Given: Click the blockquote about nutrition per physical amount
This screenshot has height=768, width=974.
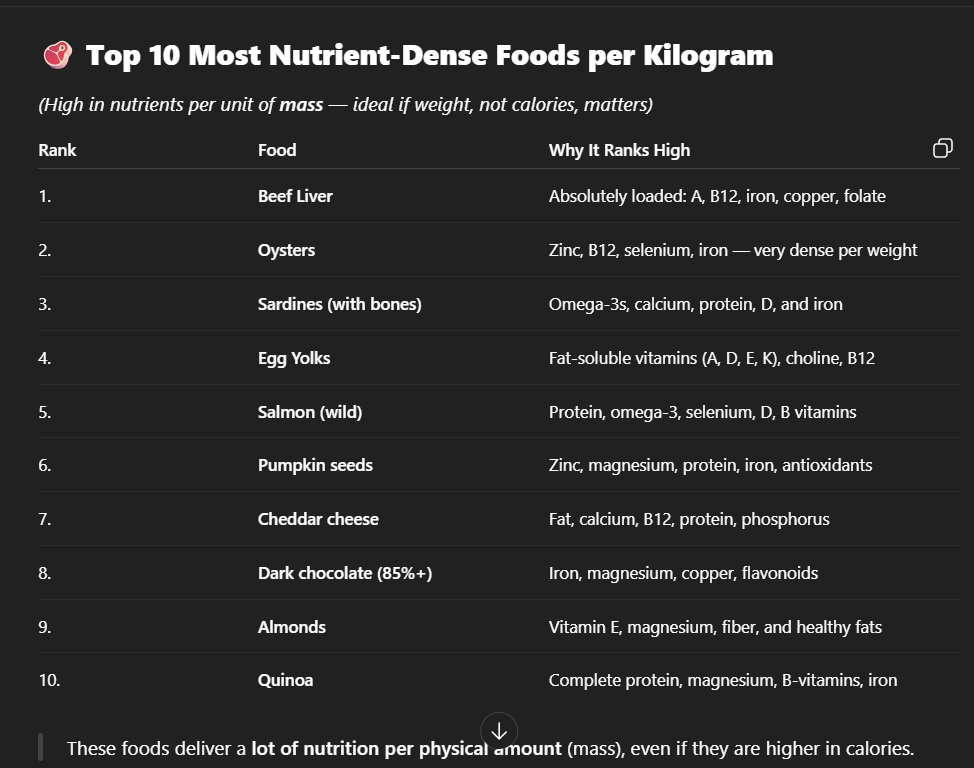Looking at the screenshot, I should click(x=491, y=748).
